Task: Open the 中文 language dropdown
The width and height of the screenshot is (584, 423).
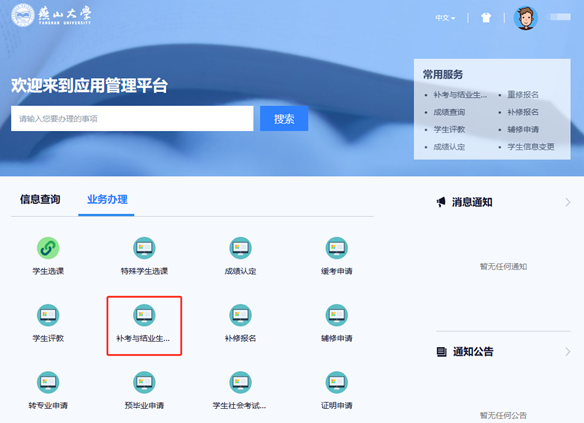Action: click(x=445, y=18)
